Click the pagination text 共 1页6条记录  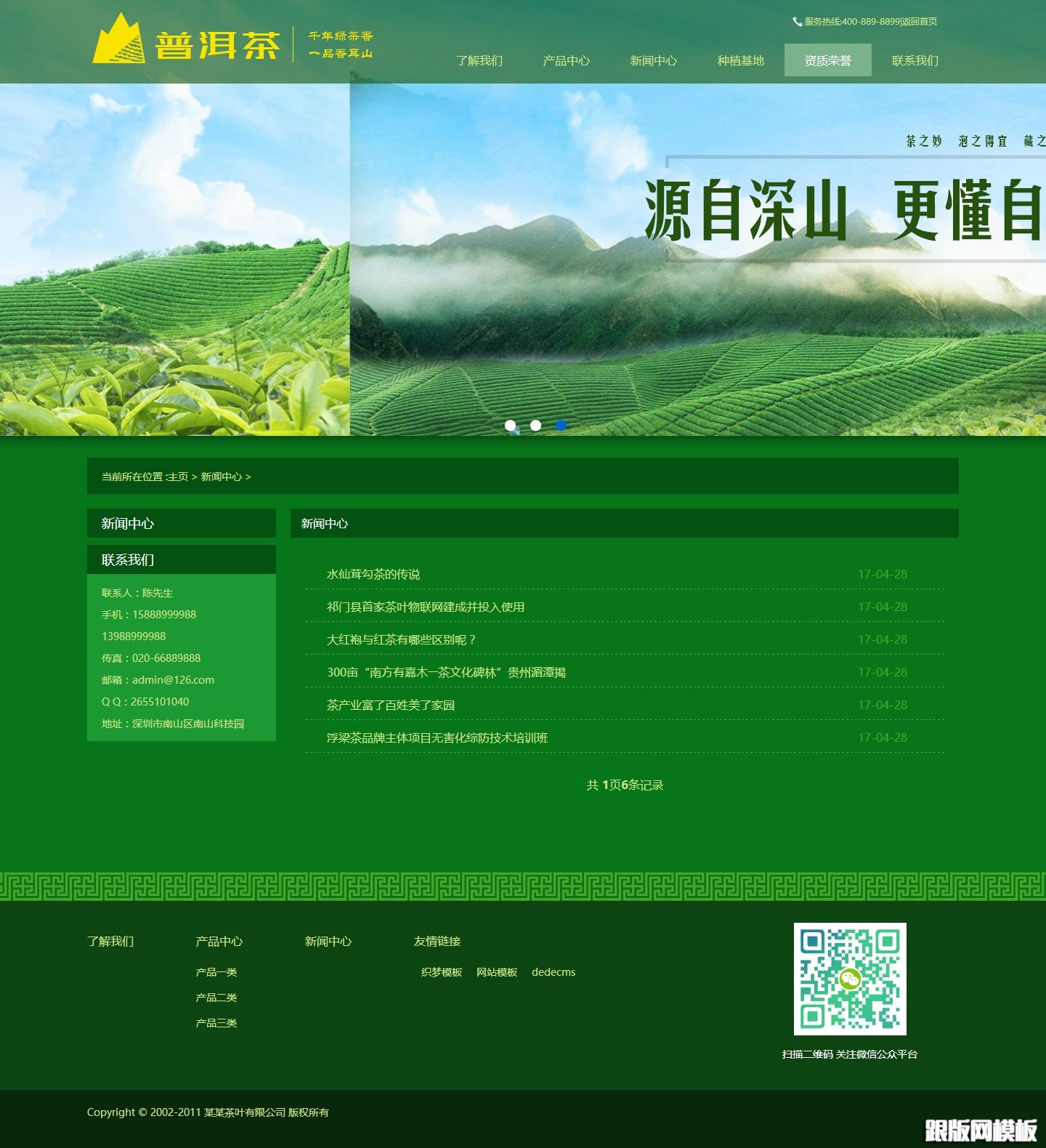[x=625, y=785]
